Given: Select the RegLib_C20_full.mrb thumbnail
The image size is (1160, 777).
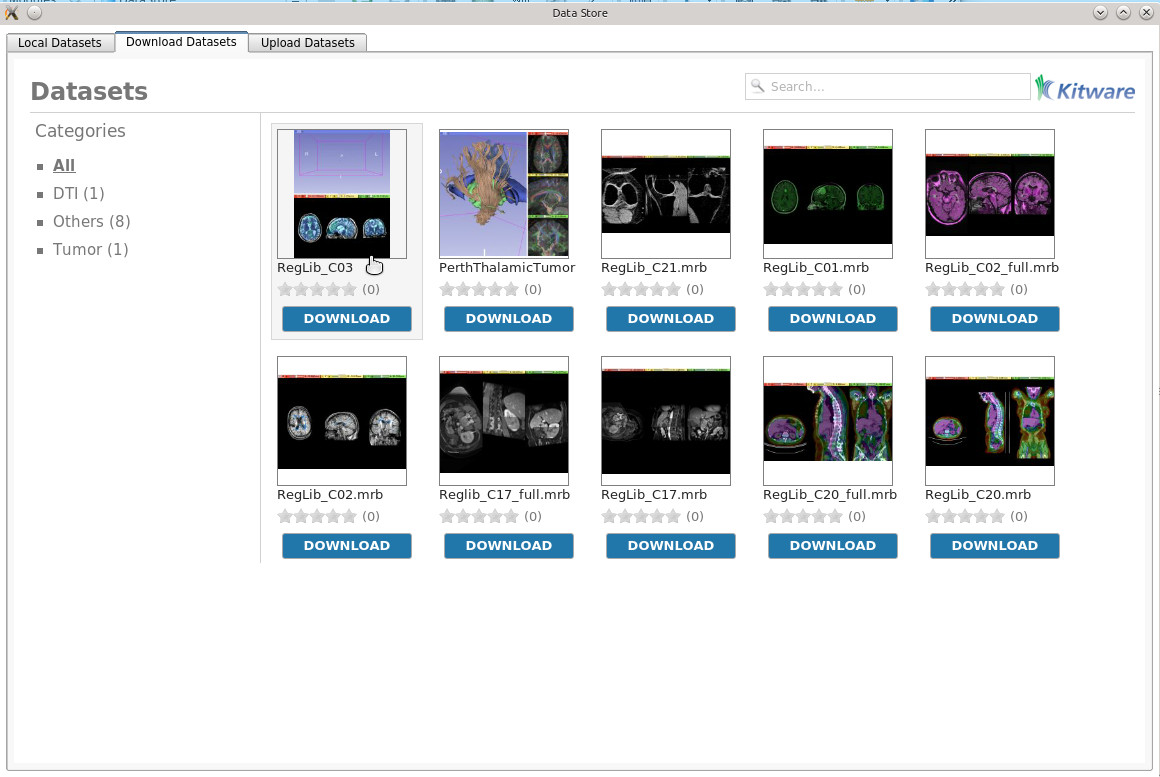Looking at the screenshot, I should click(x=827, y=420).
